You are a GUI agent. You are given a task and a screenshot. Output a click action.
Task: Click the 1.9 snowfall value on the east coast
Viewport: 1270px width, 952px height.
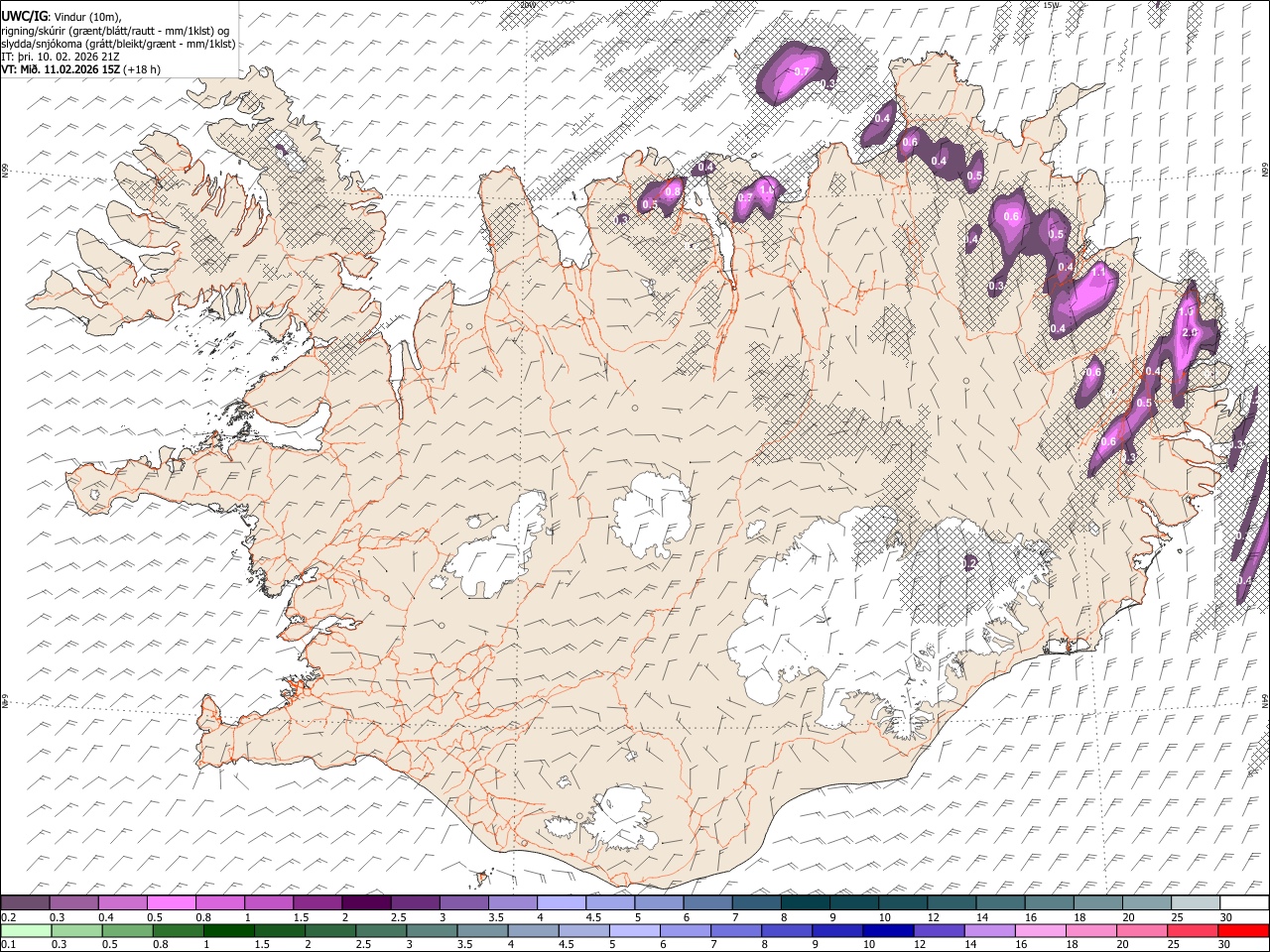pos(1188,311)
